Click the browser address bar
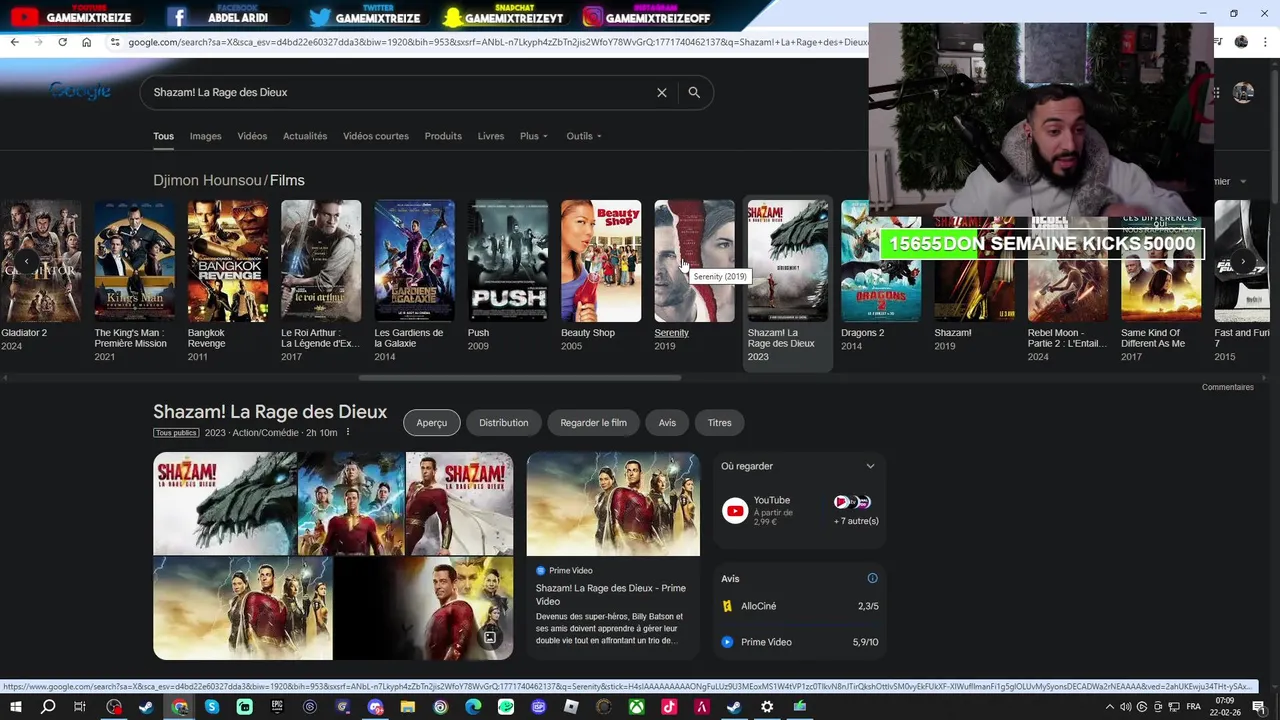The height and width of the screenshot is (720, 1280). [x=497, y=42]
